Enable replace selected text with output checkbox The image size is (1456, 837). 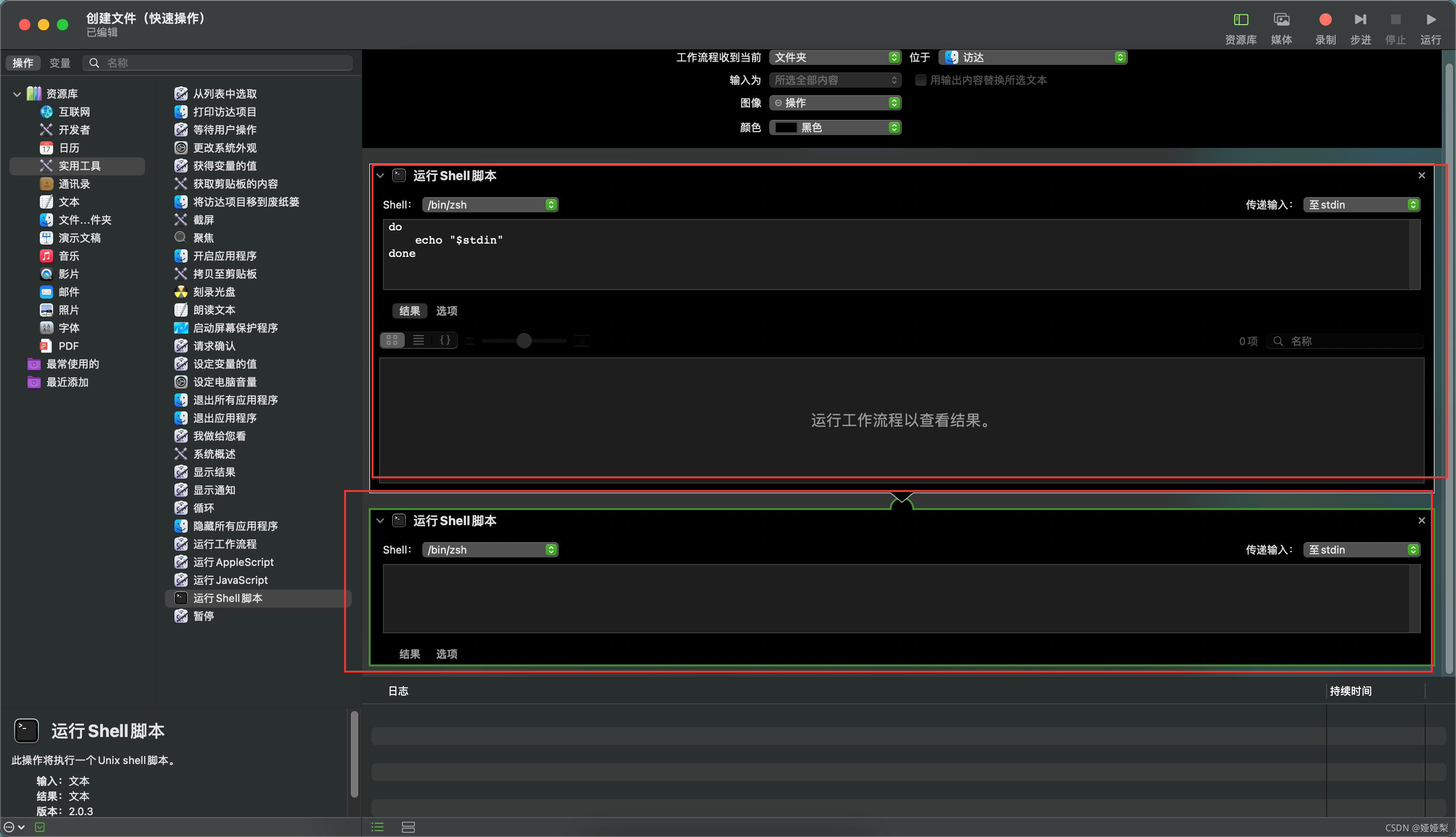coord(921,81)
